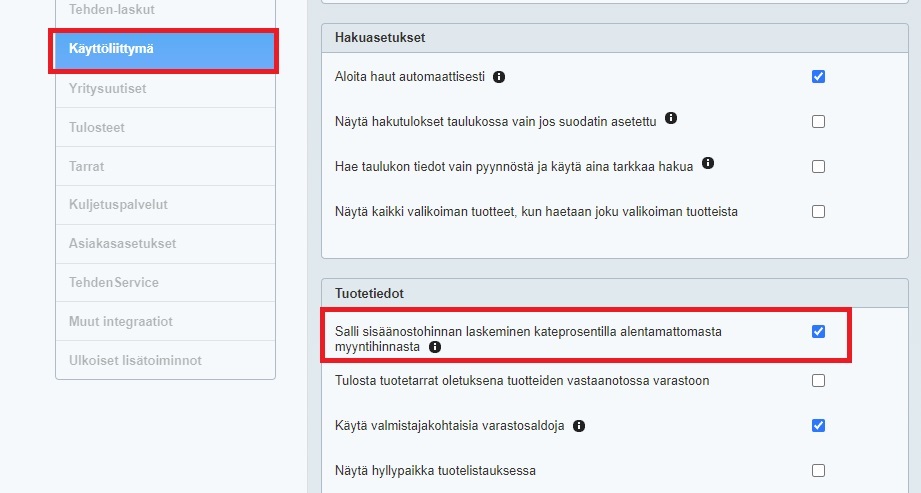This screenshot has height=493, width=921.
Task: Tick 'Näytä kaikki valikoiman tuotteet' checkbox
Action: tap(818, 211)
